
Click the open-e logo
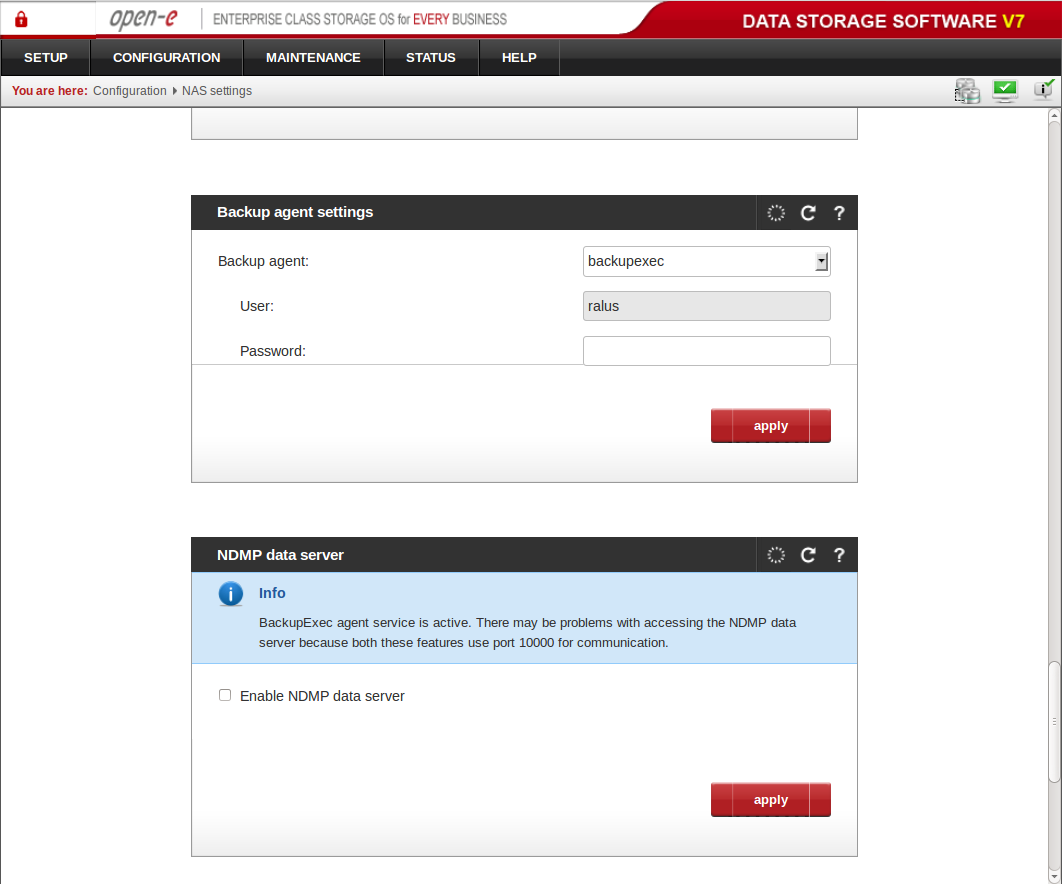143,19
